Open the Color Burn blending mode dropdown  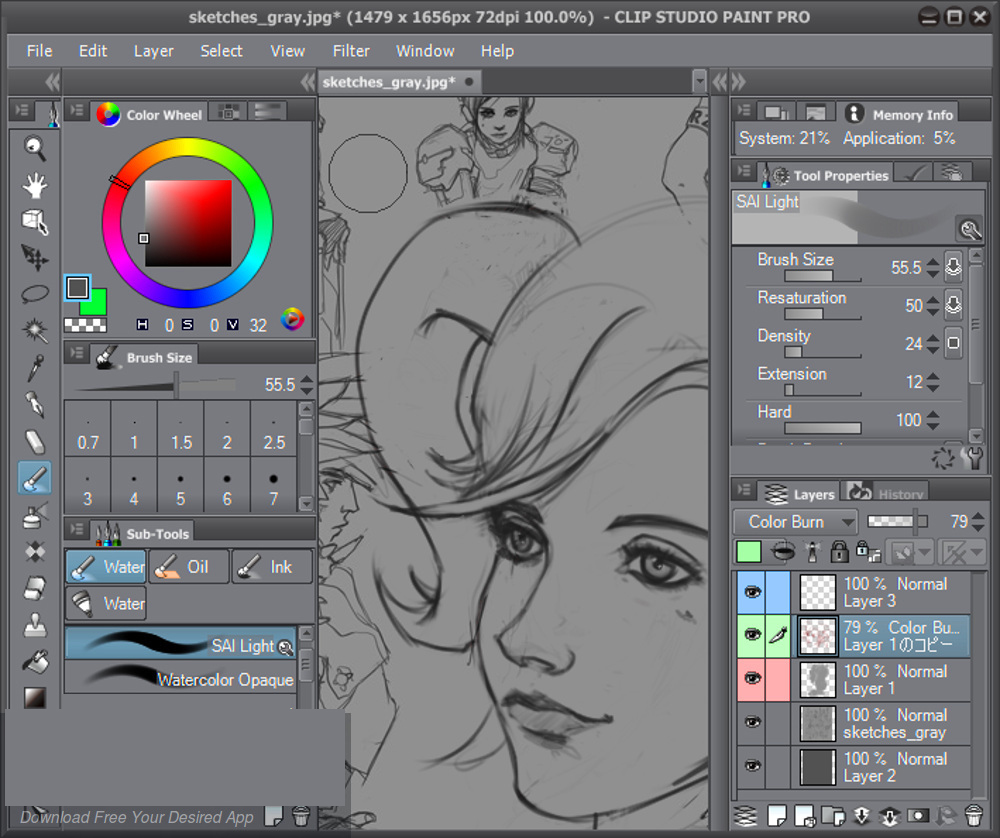click(x=795, y=522)
